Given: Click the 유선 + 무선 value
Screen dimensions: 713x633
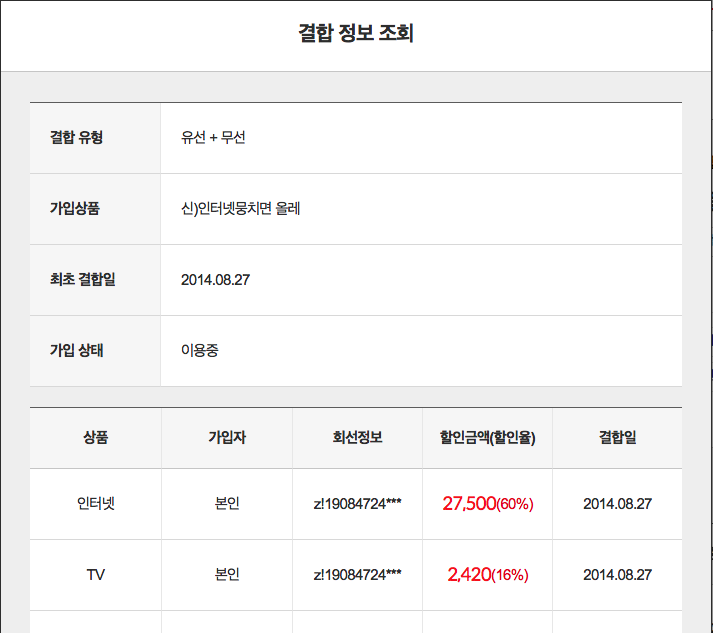Looking at the screenshot, I should click(x=213, y=138).
